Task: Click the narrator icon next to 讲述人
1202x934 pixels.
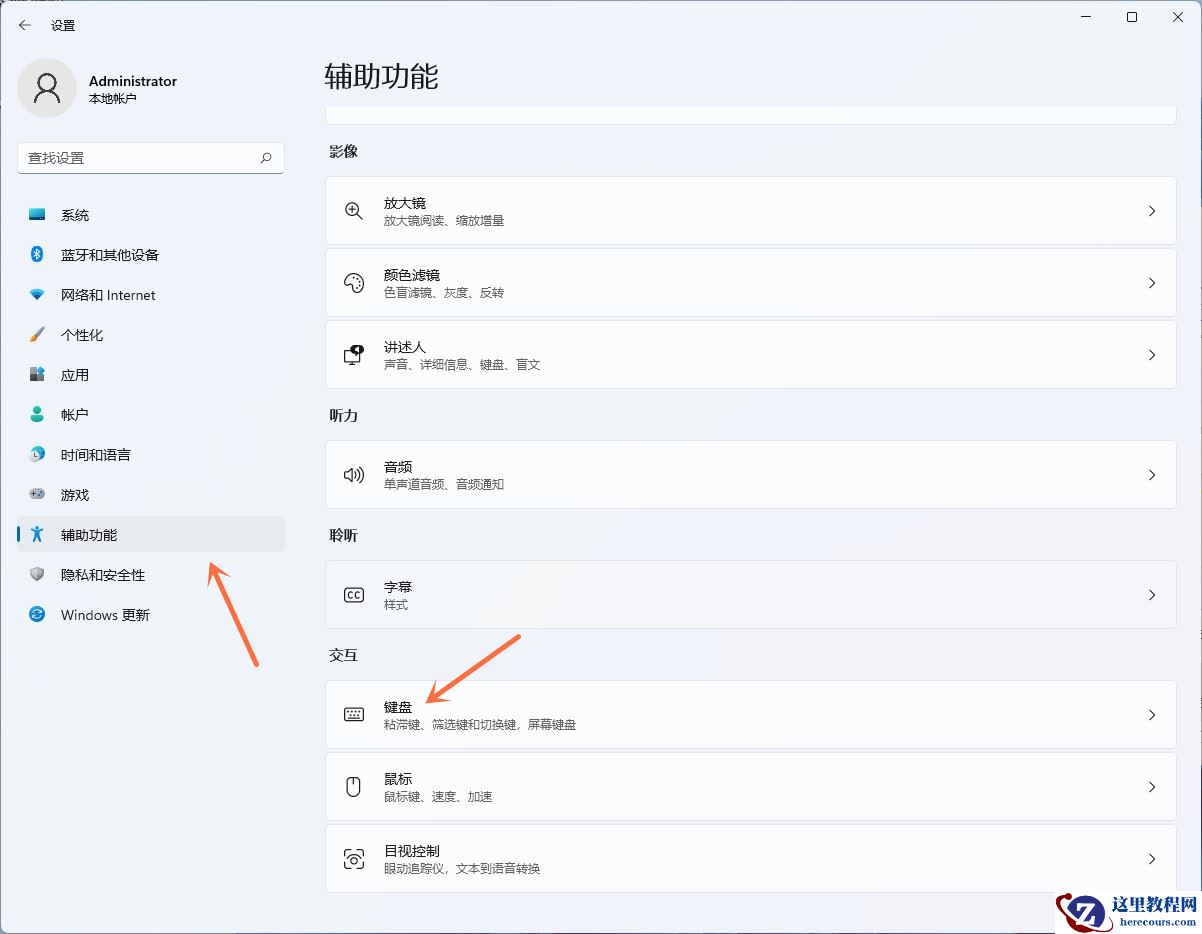Action: [353, 354]
